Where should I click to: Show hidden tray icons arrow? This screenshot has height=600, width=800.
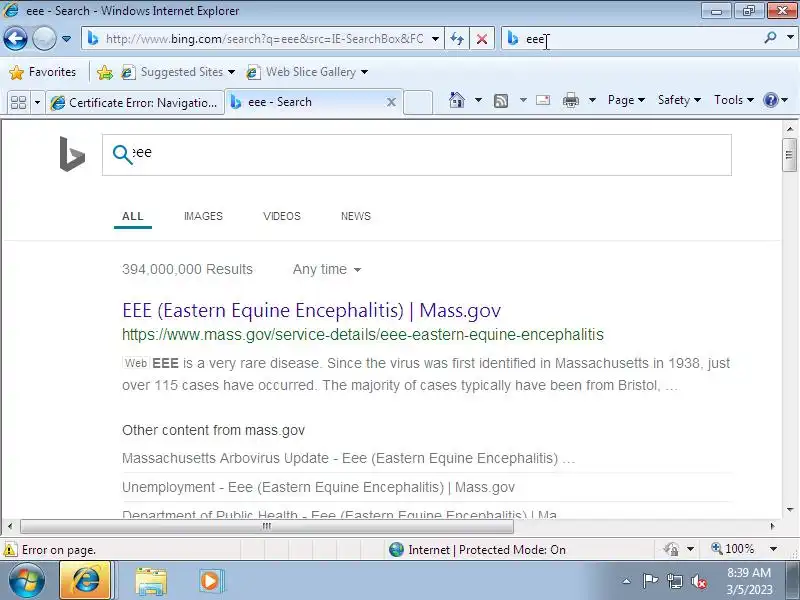627,581
